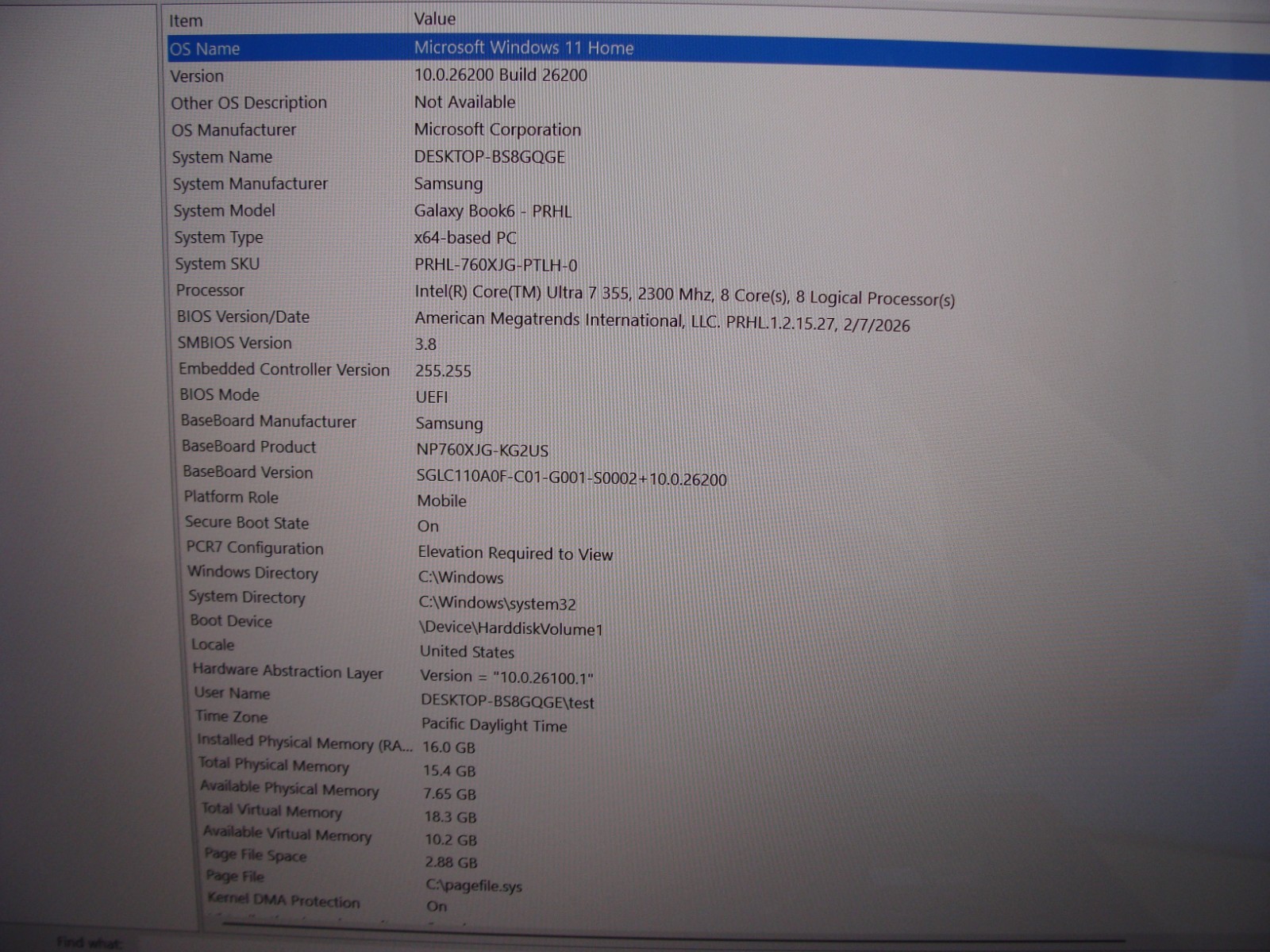Select the PCR7 Configuration row

(x=255, y=548)
